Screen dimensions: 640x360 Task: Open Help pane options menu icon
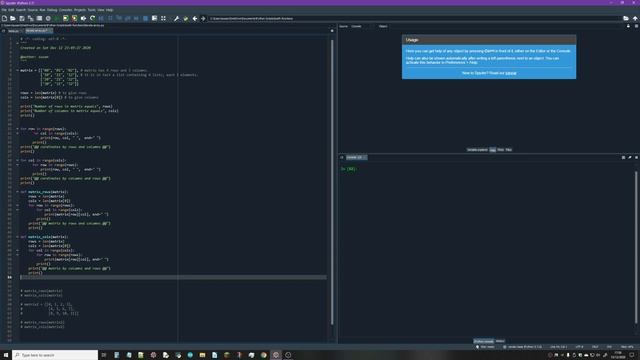(x=636, y=26)
